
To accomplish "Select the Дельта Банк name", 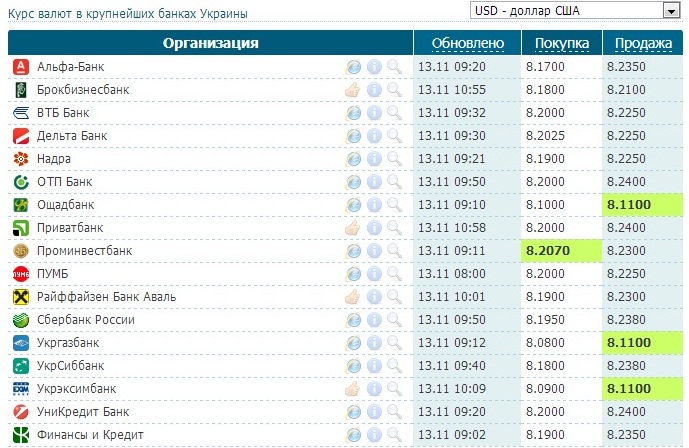I will tap(72, 136).
